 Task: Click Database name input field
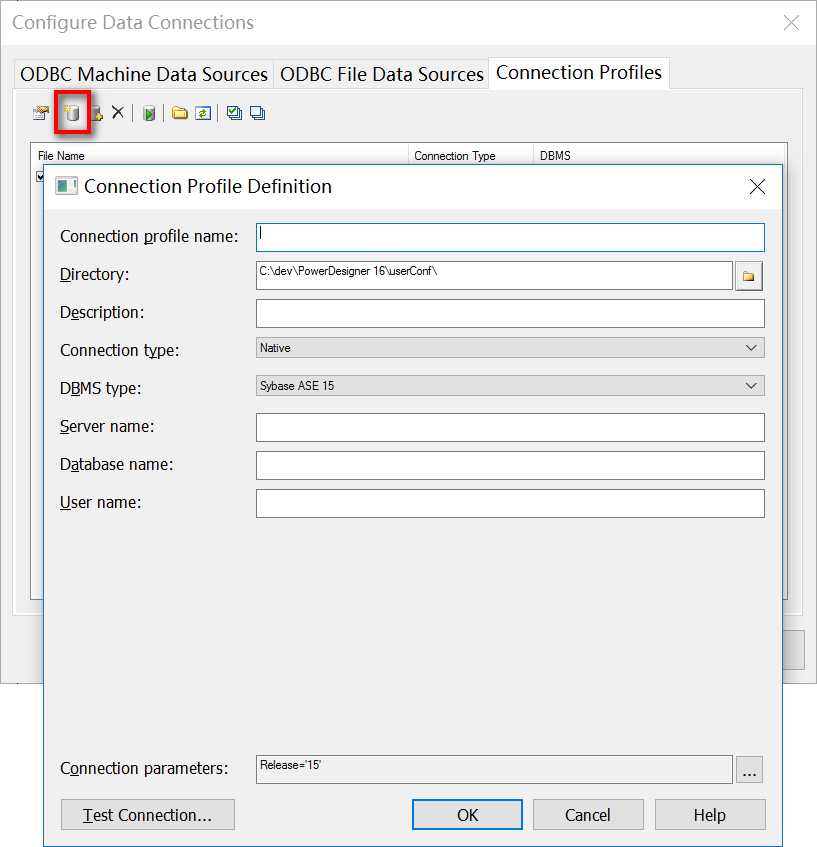[x=510, y=465]
